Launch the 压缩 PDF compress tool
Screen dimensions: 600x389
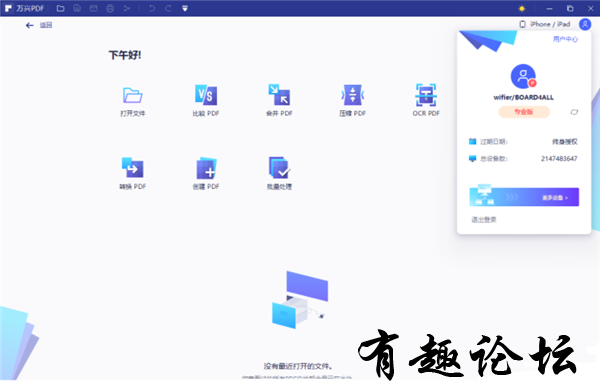(352, 101)
